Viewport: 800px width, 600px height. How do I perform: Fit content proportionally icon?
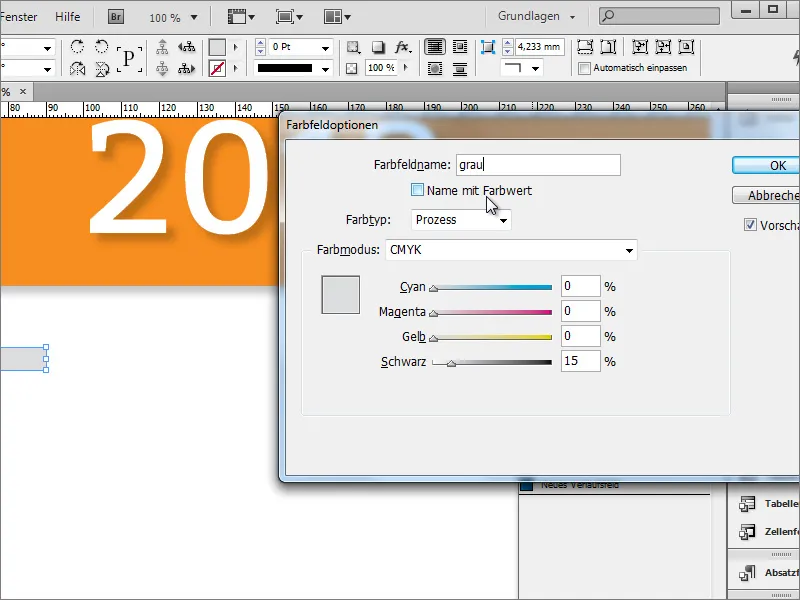click(609, 47)
